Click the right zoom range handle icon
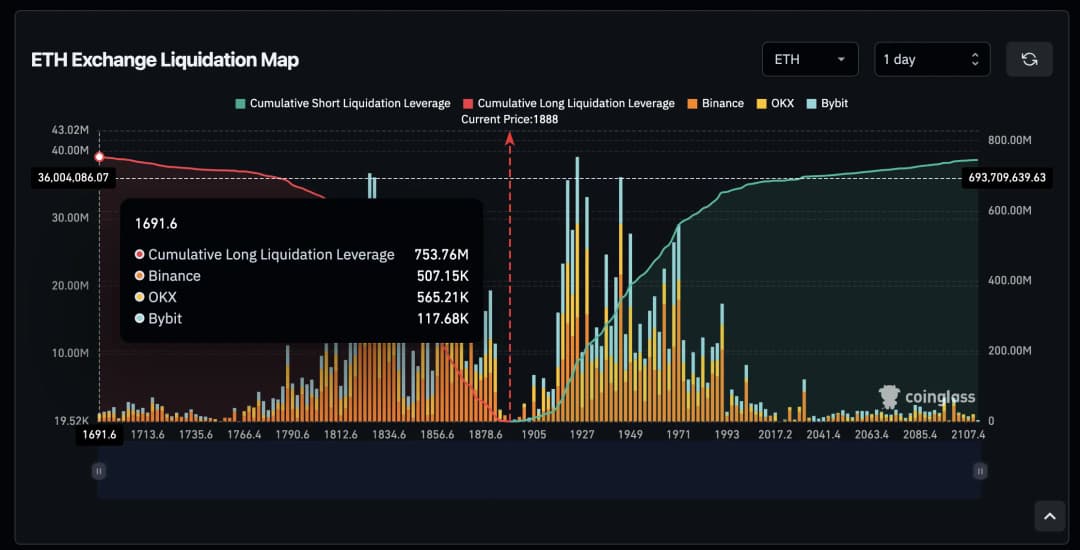The image size is (1080, 550). point(980,470)
